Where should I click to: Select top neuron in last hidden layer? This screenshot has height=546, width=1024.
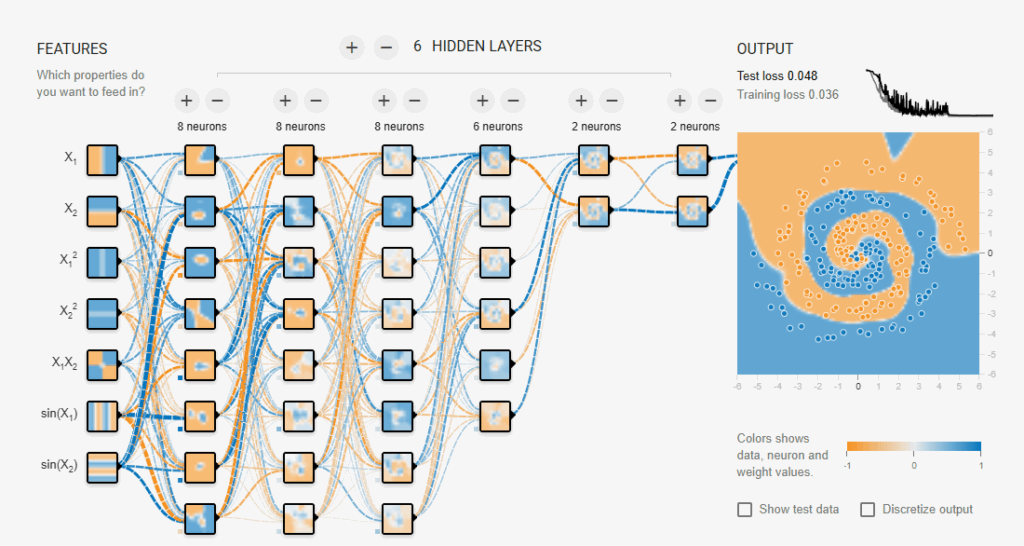pyautogui.click(x=693, y=161)
